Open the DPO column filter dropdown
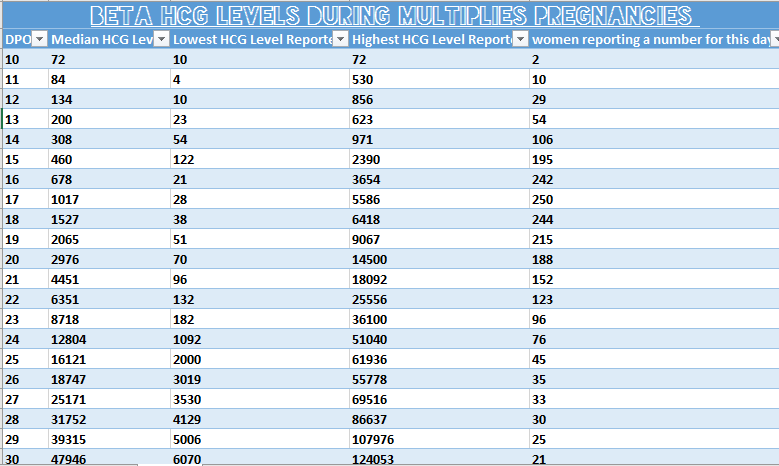Viewport: 779px width, 466px height. tap(40, 39)
